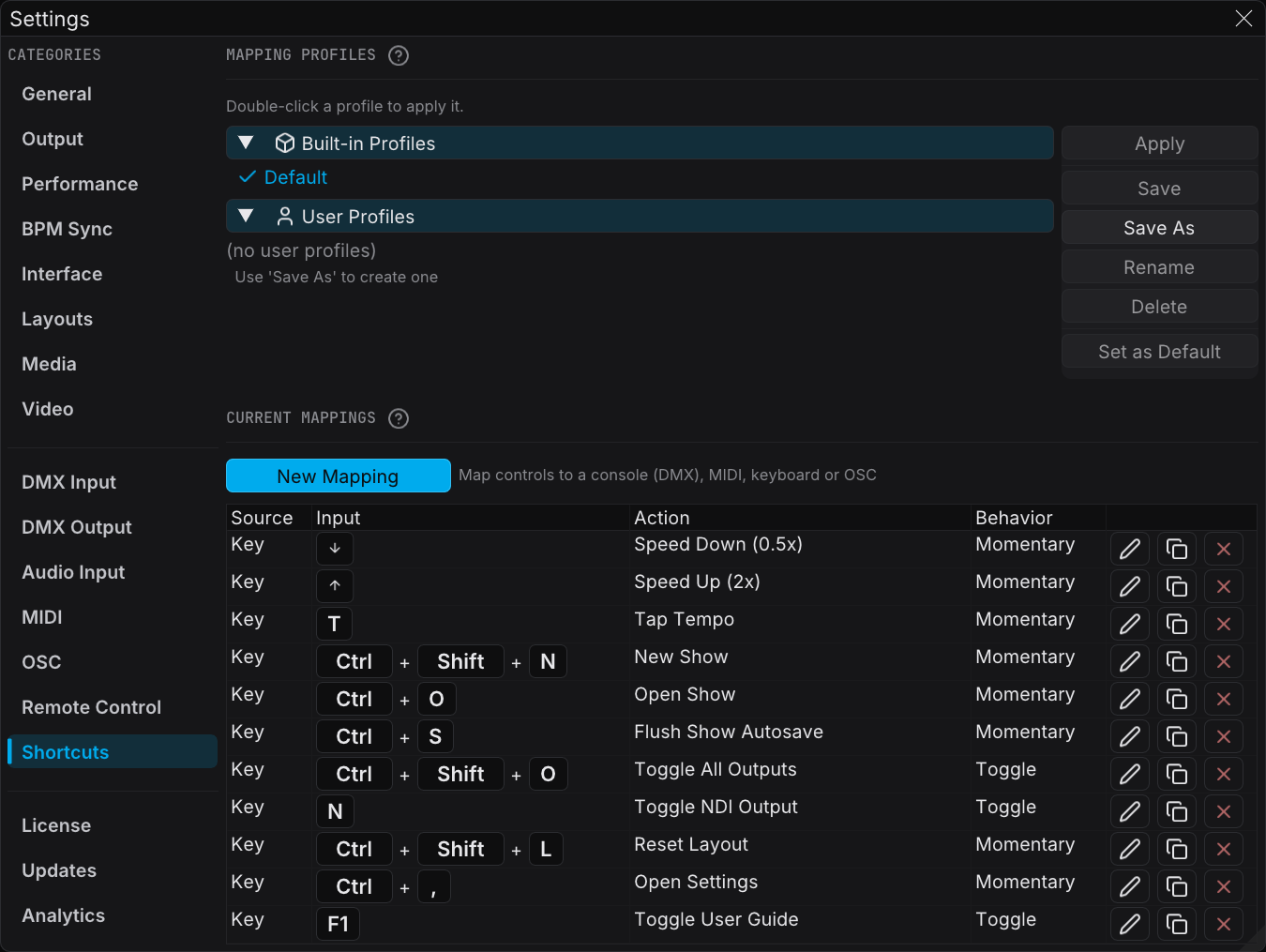Viewport: 1266px width, 952px height.
Task: Click the Behavior column header
Action: tap(1038, 518)
